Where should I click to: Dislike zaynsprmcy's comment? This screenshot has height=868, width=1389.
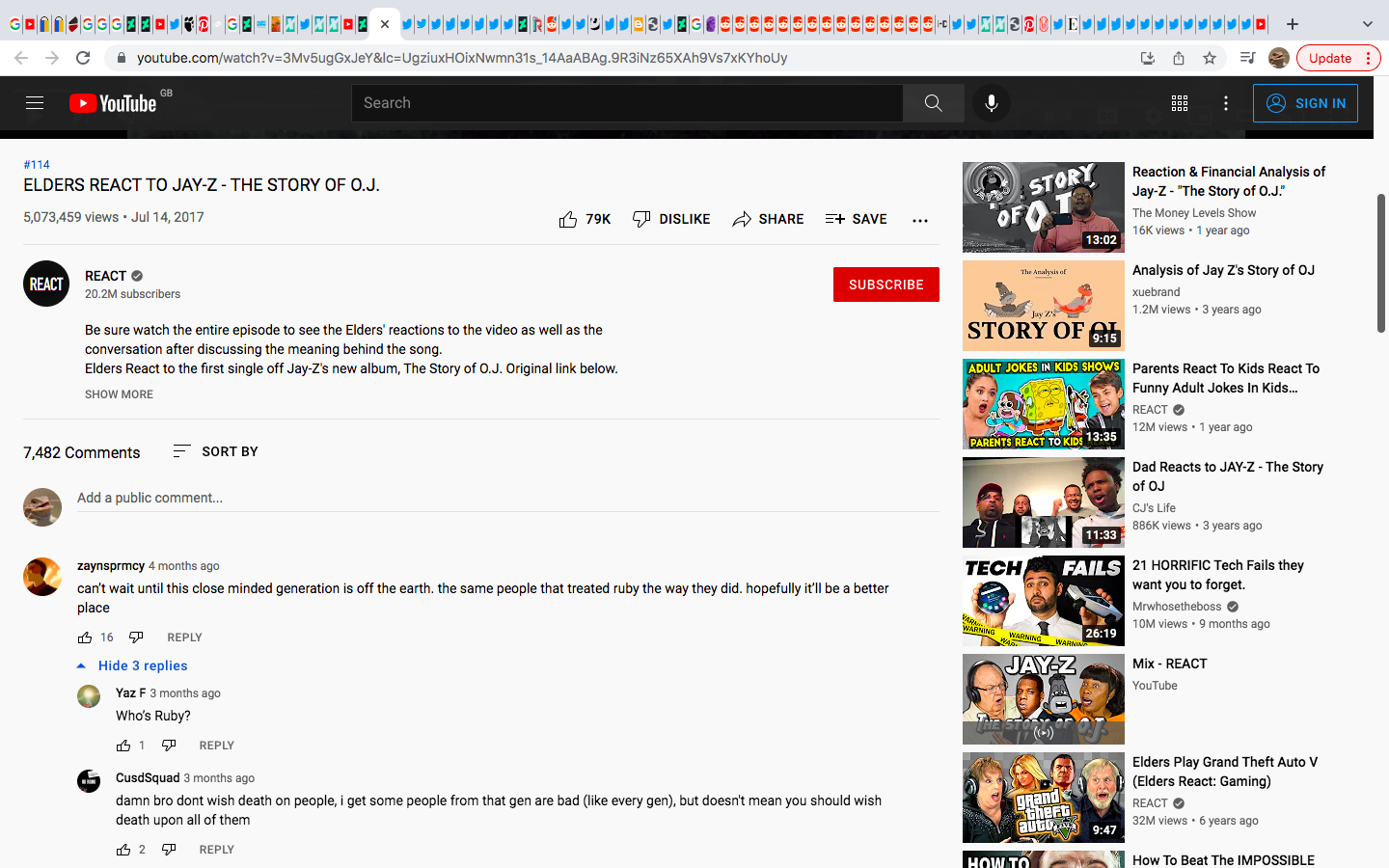136,637
